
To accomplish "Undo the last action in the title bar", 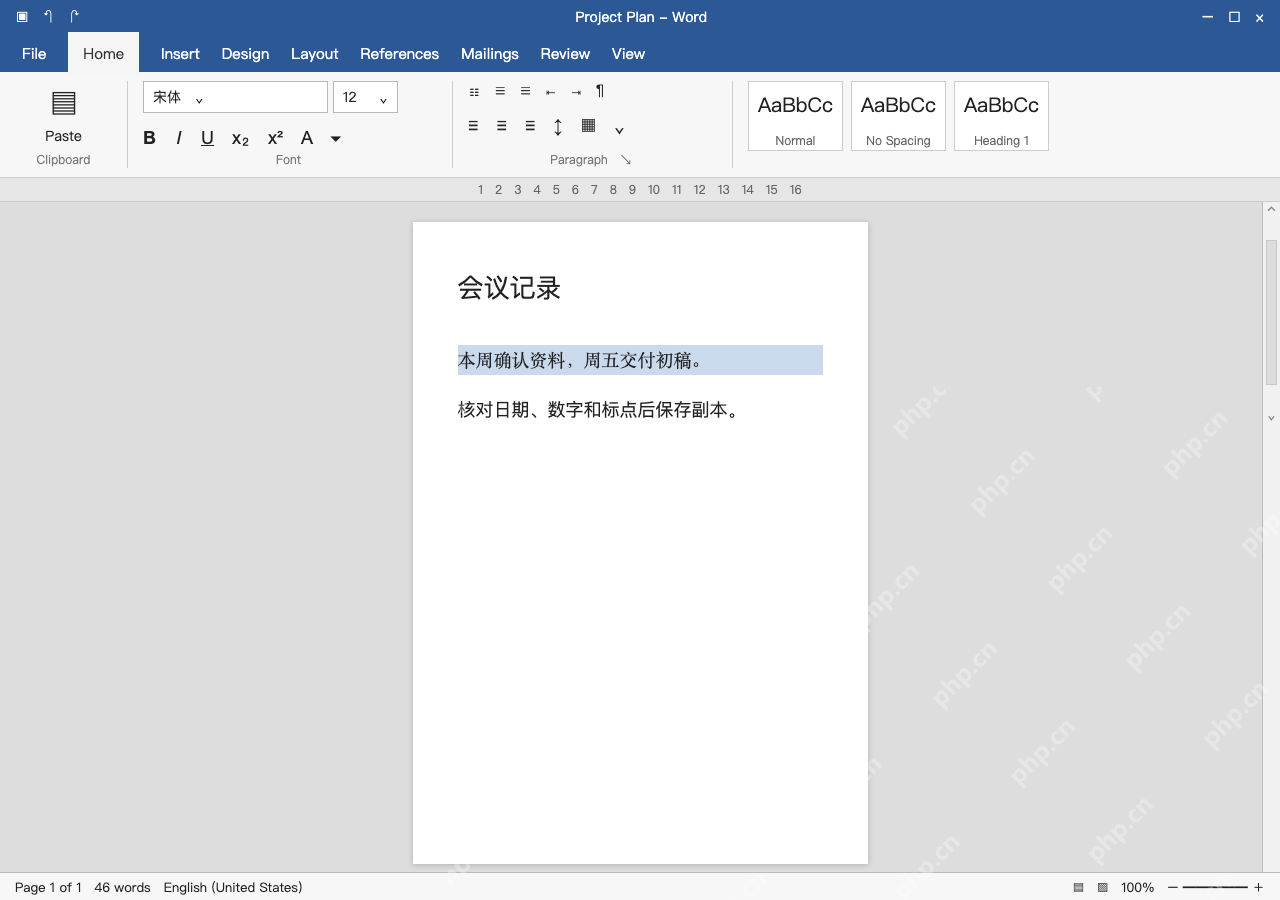I will [48, 17].
